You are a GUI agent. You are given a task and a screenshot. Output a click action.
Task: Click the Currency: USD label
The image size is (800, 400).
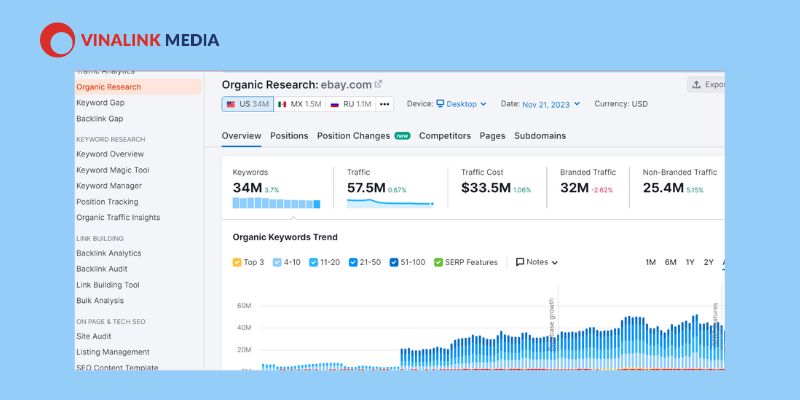621,104
